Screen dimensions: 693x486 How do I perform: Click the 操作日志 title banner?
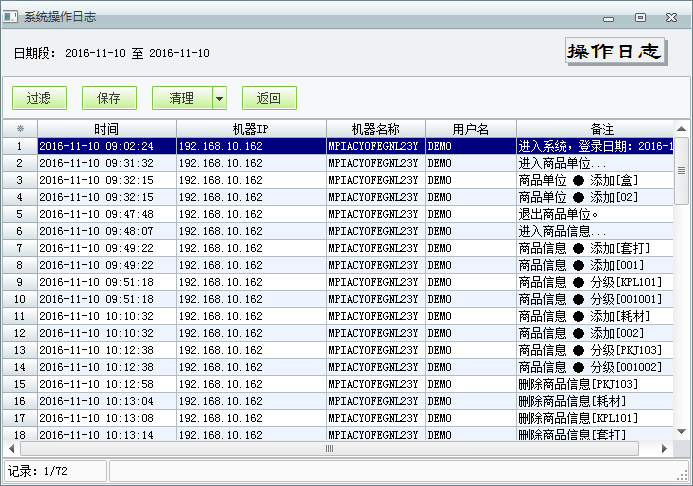(615, 52)
